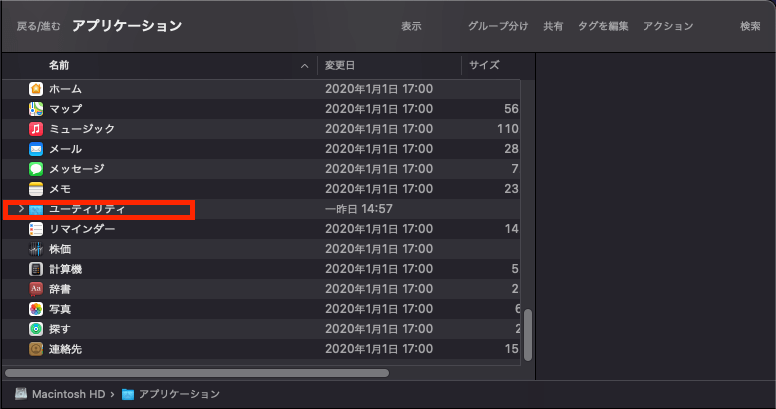Click the 株価 app icon
The image size is (776, 409).
click(x=36, y=249)
